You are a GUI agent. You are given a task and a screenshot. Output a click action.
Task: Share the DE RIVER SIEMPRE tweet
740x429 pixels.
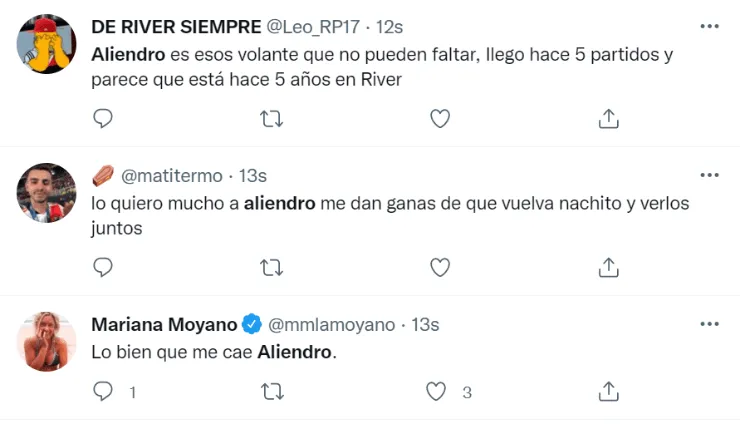tap(608, 119)
